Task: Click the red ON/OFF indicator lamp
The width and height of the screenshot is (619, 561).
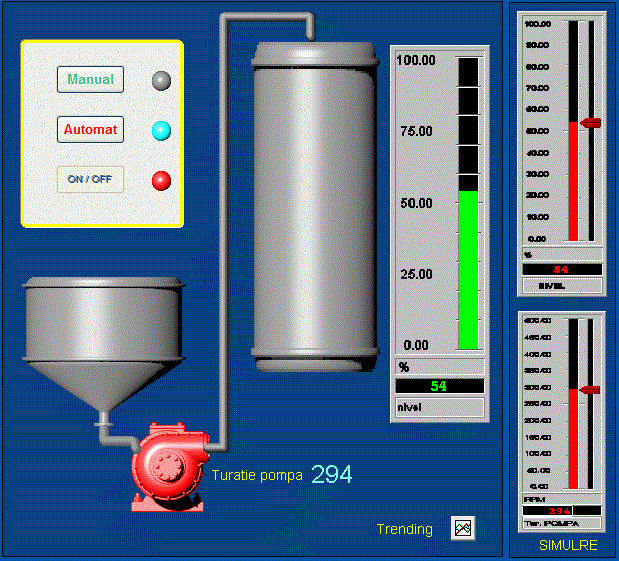Action: 161,181
